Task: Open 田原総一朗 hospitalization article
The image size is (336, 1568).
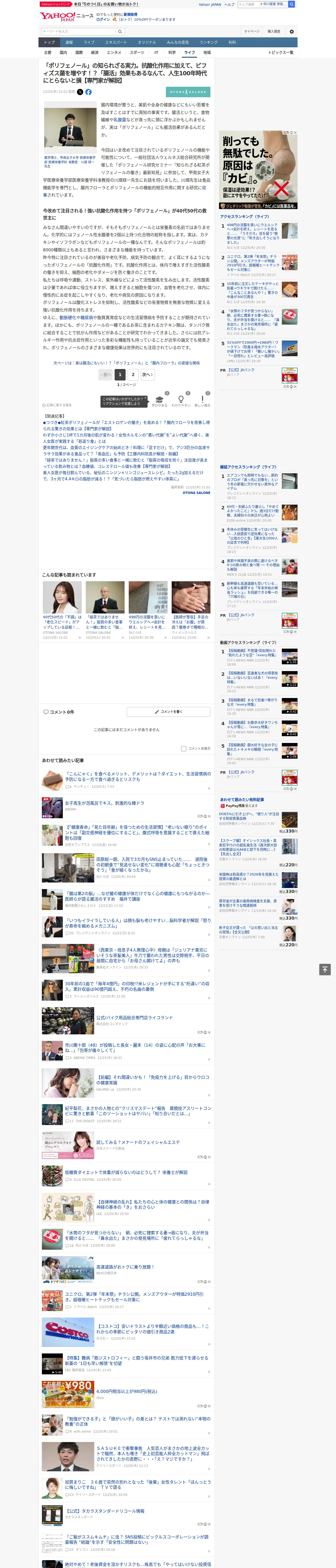Action: (153, 865)
